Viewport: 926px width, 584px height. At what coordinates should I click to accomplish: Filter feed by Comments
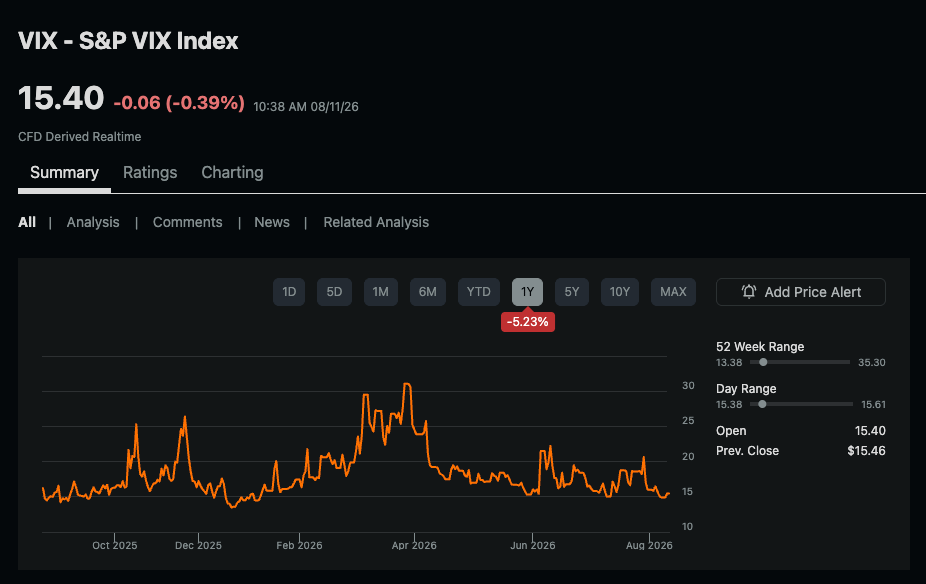[x=187, y=222]
